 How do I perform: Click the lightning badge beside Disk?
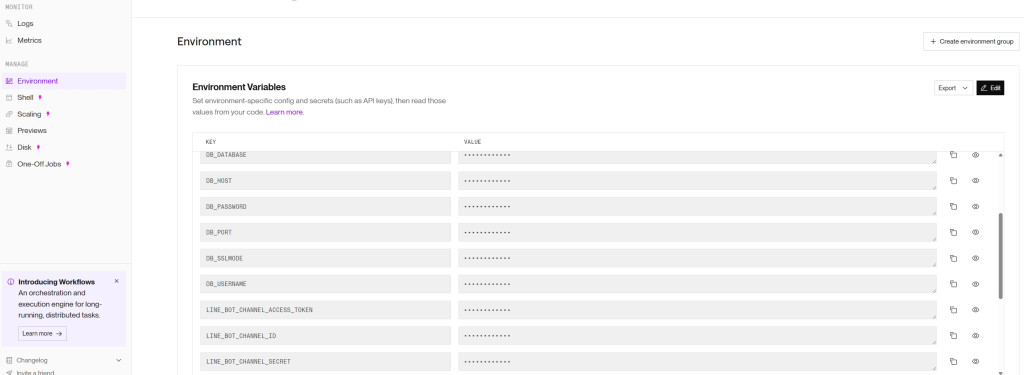click(39, 148)
